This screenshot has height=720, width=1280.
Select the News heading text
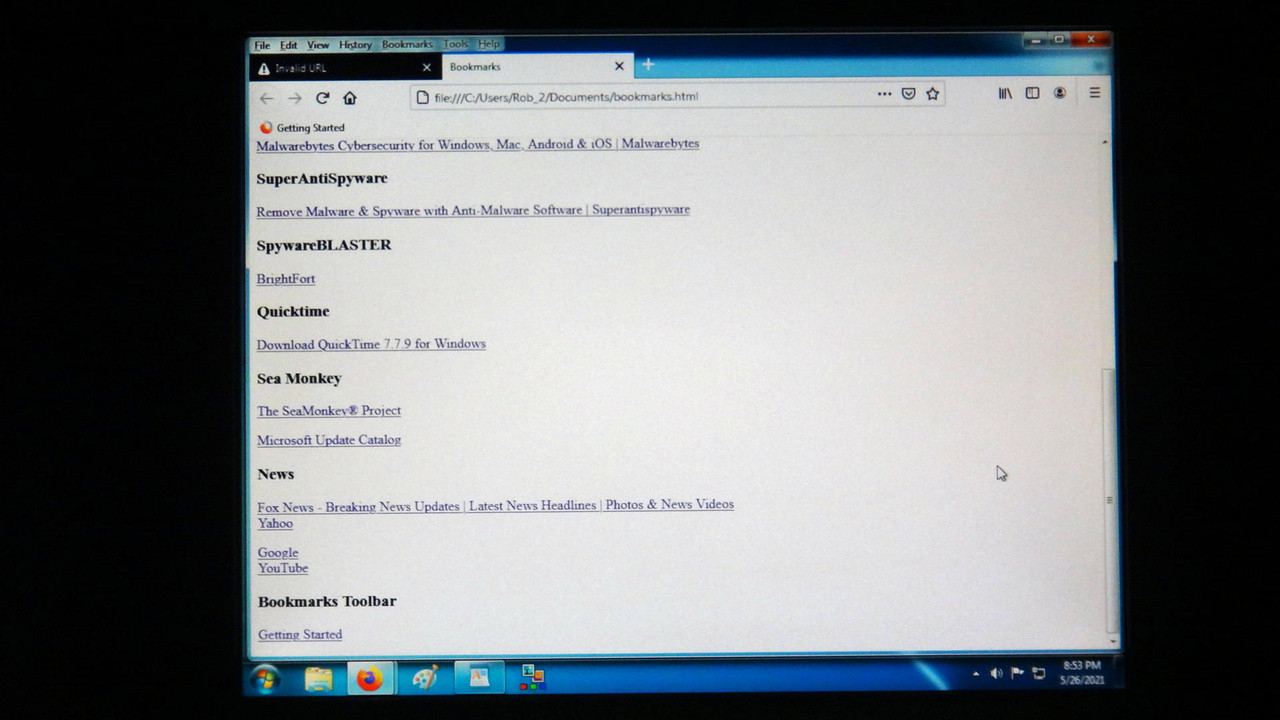pyautogui.click(x=276, y=474)
